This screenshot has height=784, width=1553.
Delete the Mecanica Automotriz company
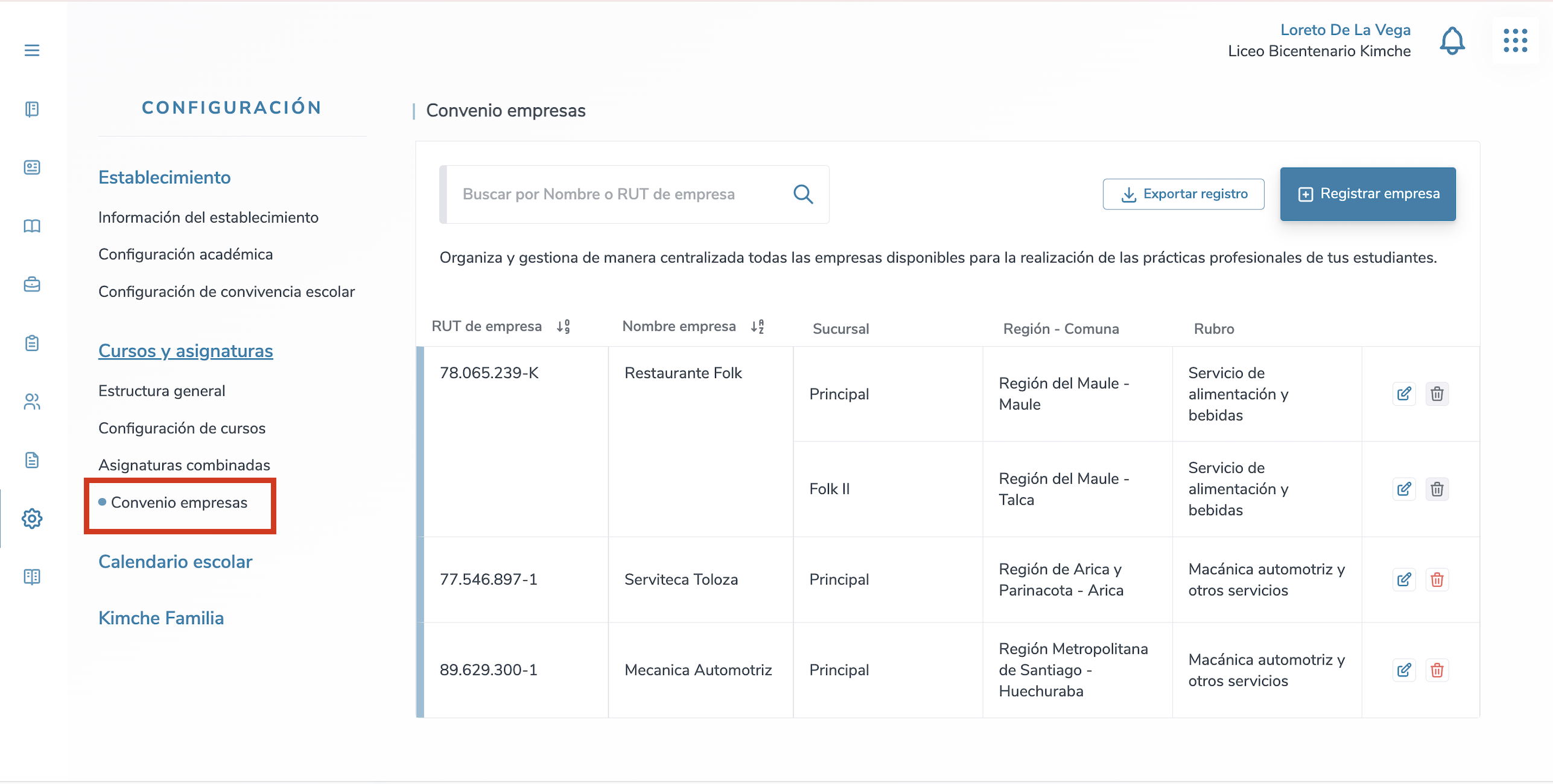[1437, 670]
